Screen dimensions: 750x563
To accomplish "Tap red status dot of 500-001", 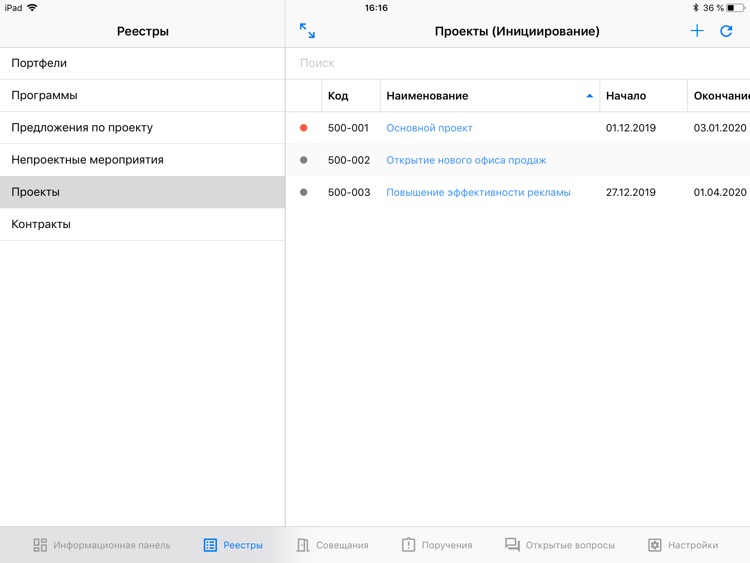I will (x=303, y=128).
